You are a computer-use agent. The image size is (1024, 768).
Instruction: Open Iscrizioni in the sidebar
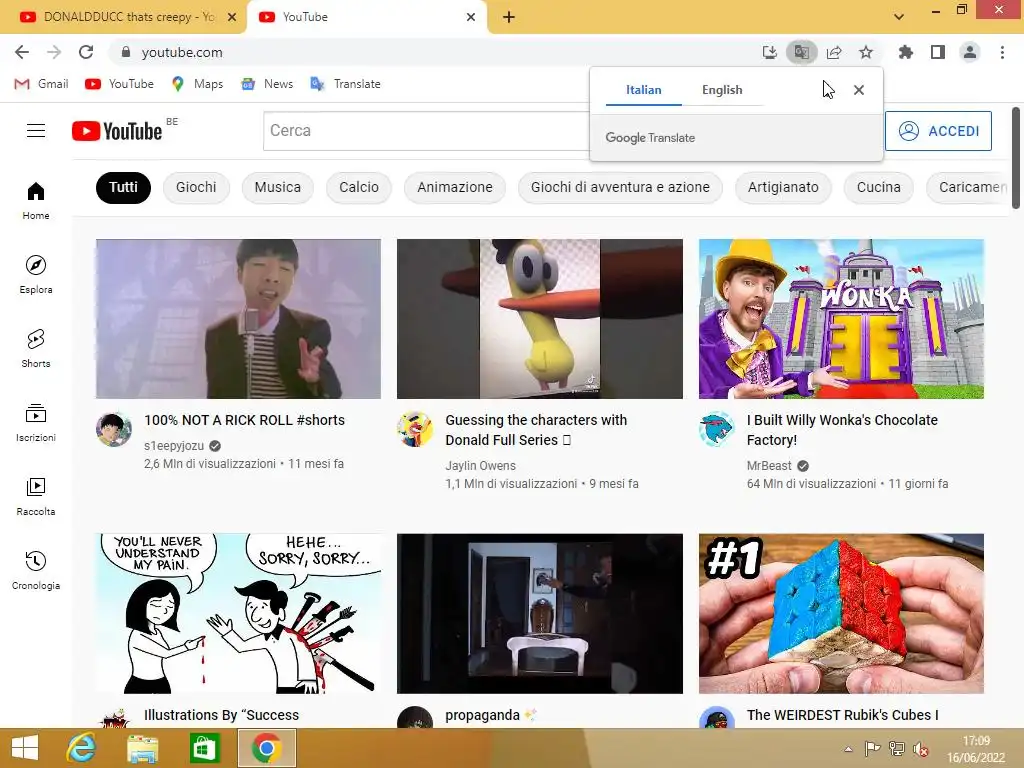pos(36,423)
